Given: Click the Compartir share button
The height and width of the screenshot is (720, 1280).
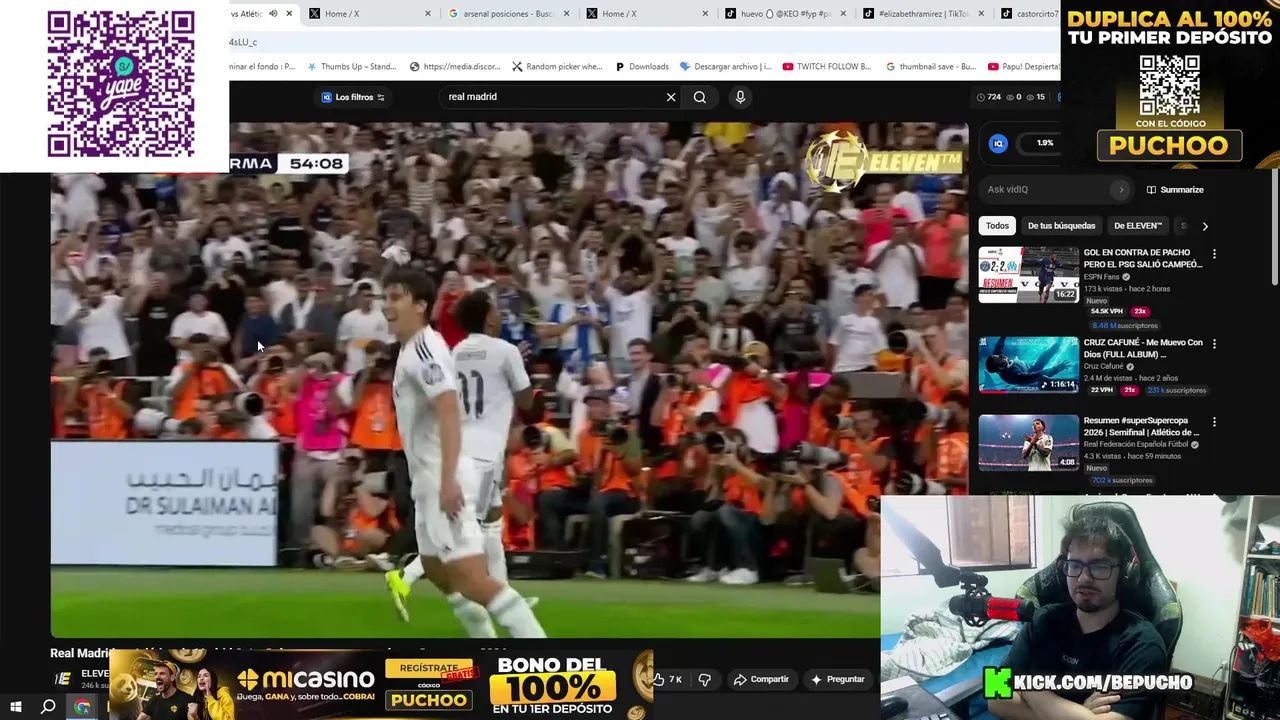Looking at the screenshot, I should (761, 679).
